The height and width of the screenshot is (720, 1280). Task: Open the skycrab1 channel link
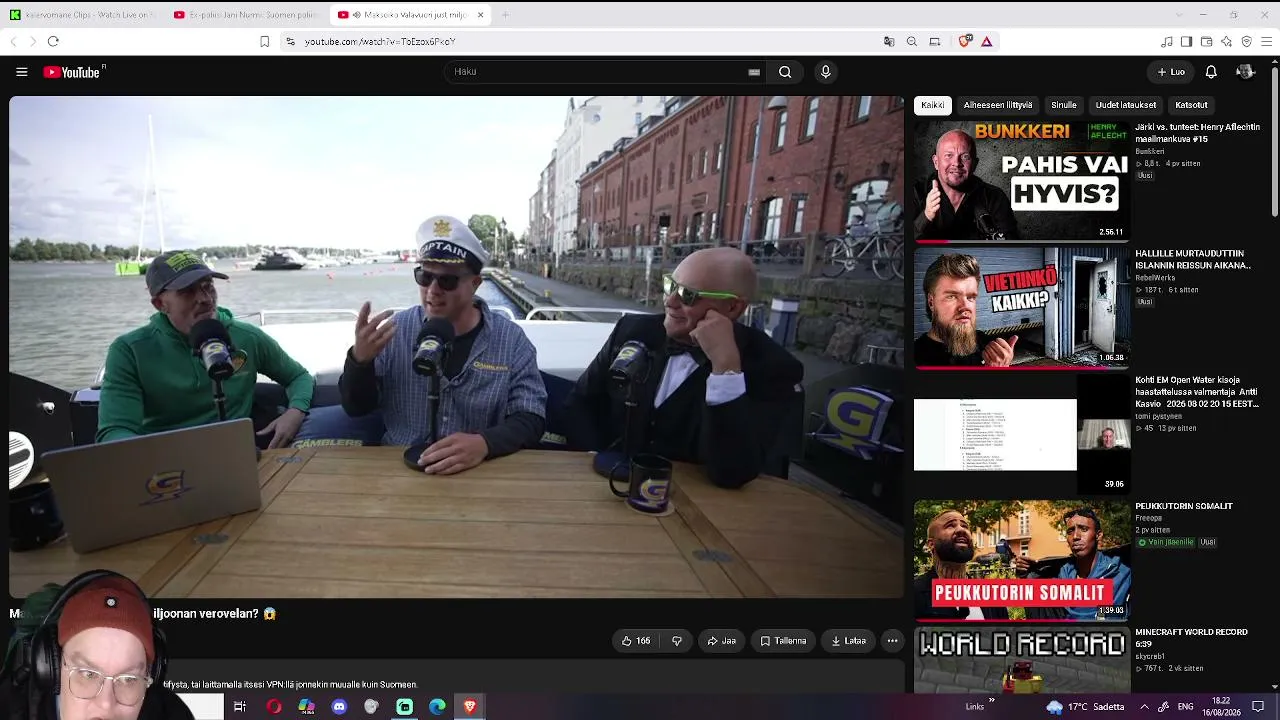(x=1151, y=656)
